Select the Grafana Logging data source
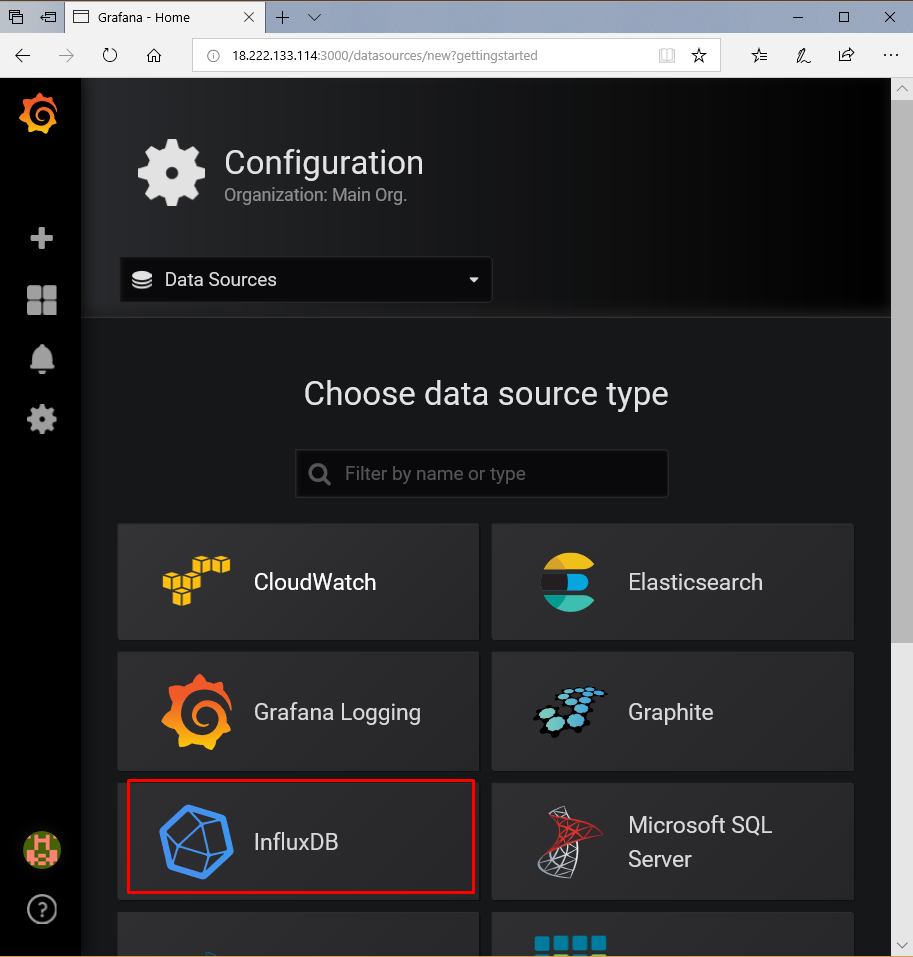 (x=298, y=711)
